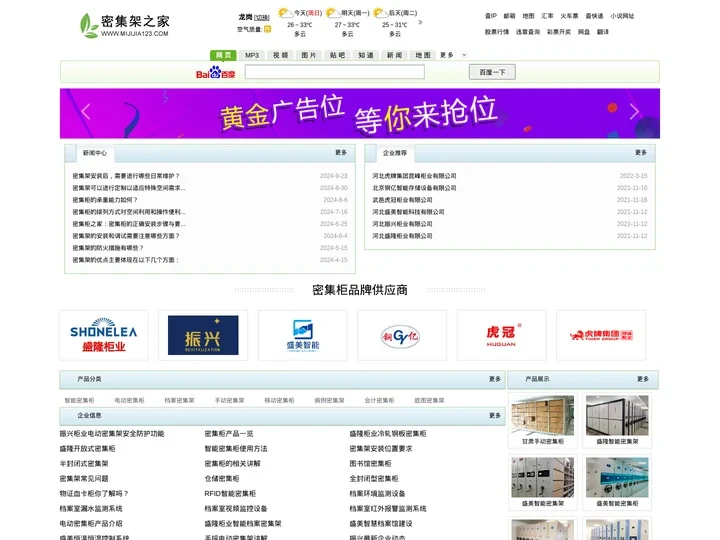This screenshot has width=720, height=540.
Task: Click the 后天 weather icon
Action: [380, 13]
